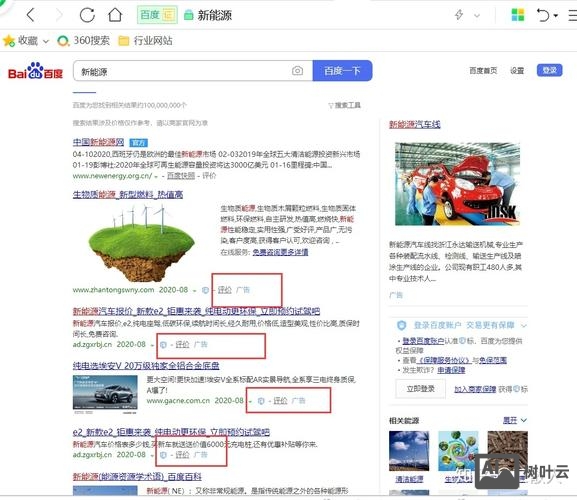
Task: Click the Baidu logo
Action: coord(35,71)
